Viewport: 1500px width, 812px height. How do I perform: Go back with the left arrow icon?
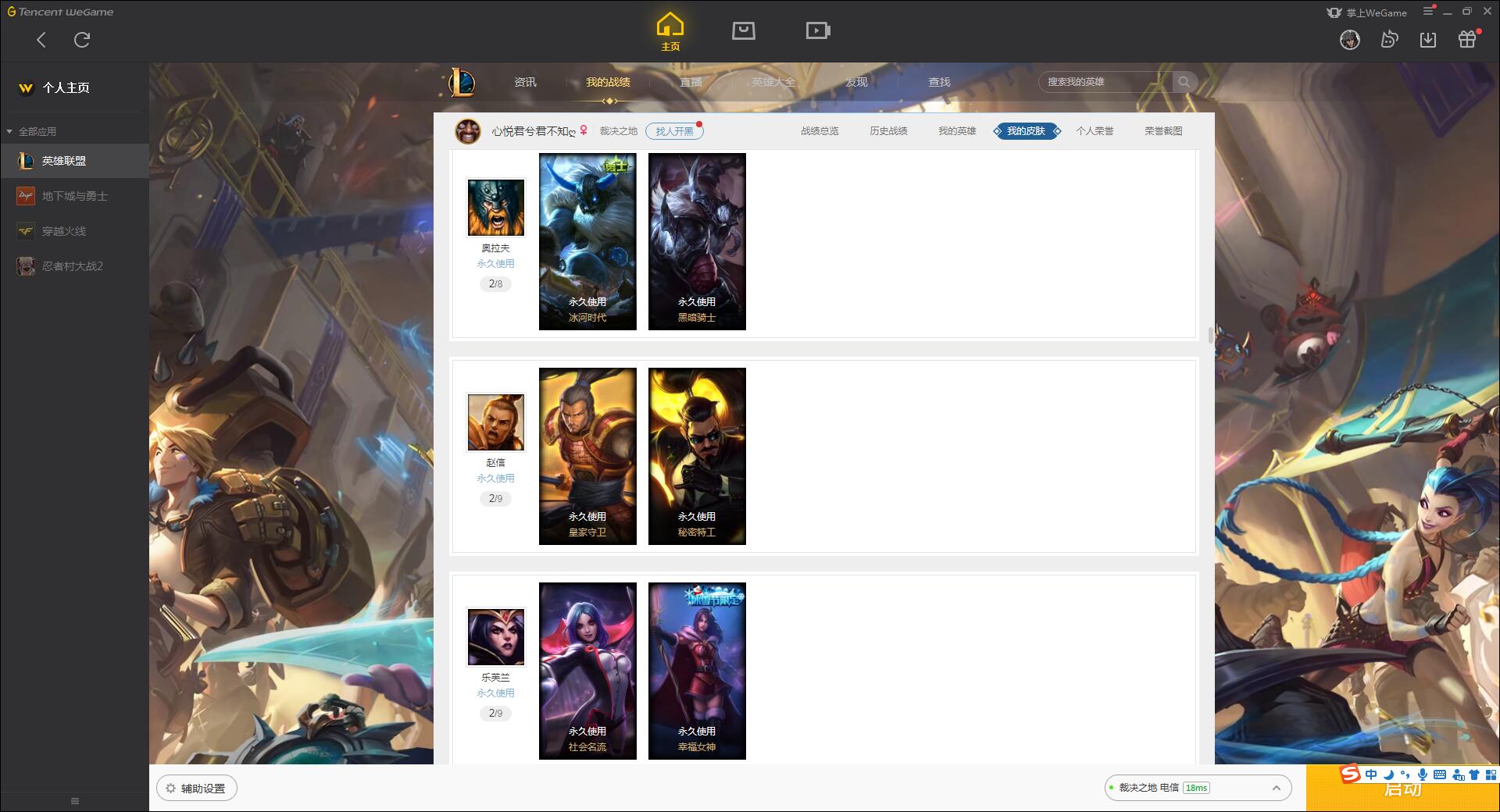pyautogui.click(x=41, y=40)
